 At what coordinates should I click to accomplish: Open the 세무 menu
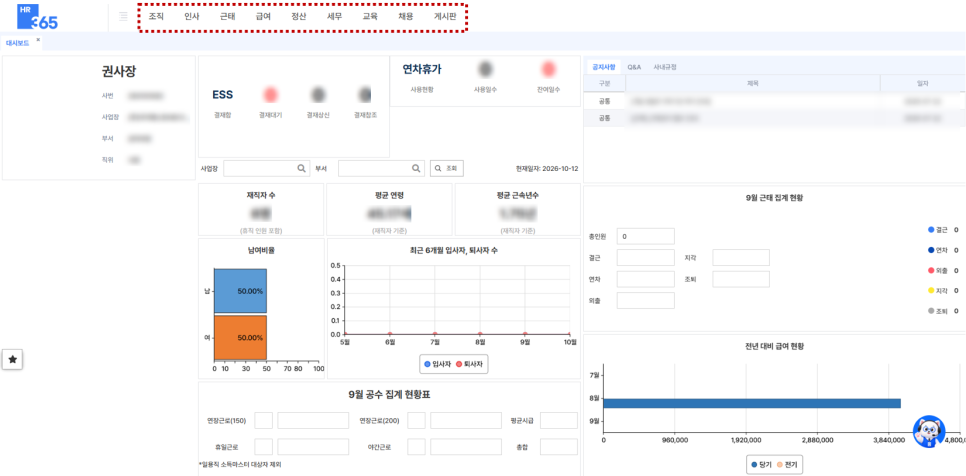point(335,17)
